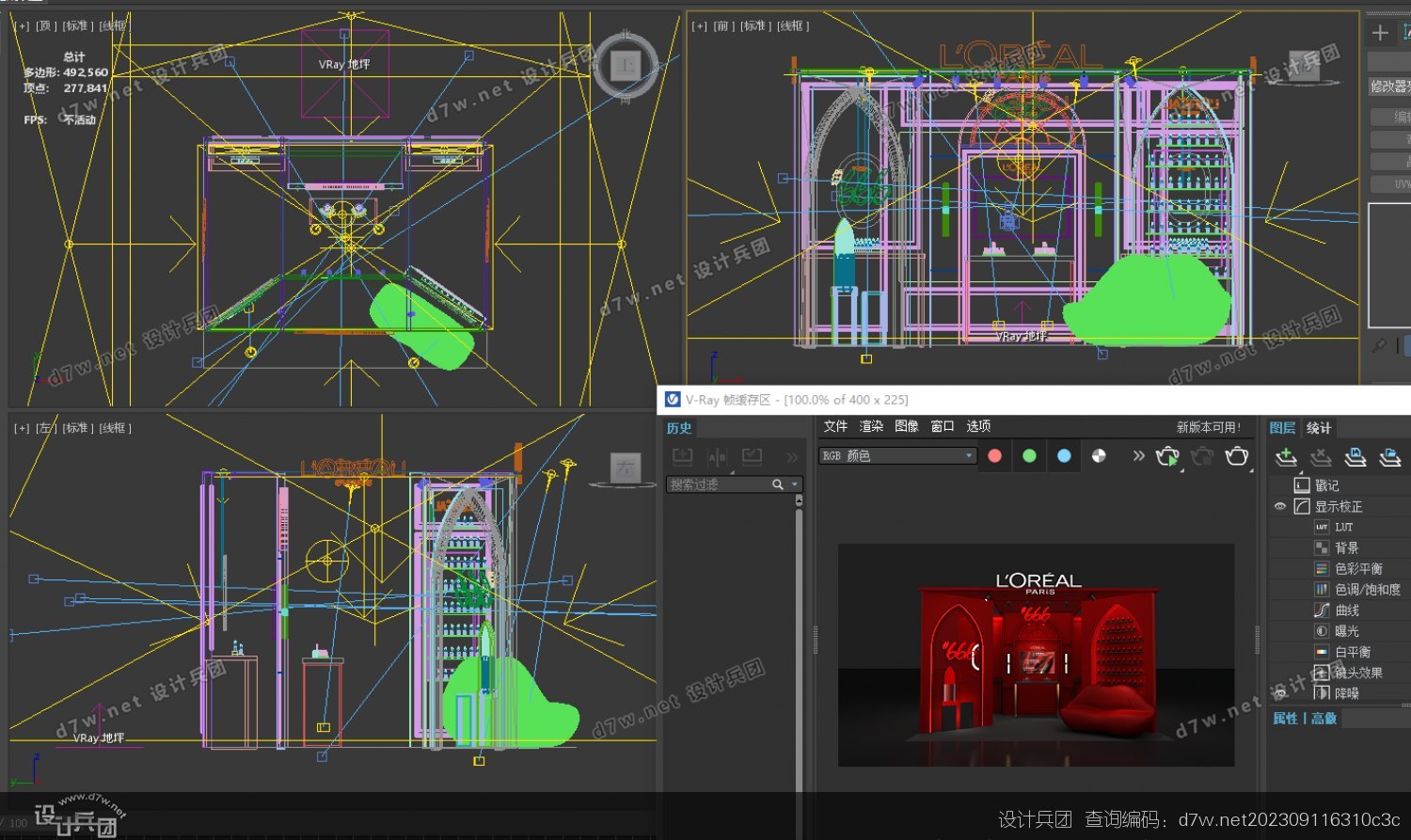The image size is (1411, 840).
Task: Click the rendered L'Oréal booth image
Action: coord(1036,655)
